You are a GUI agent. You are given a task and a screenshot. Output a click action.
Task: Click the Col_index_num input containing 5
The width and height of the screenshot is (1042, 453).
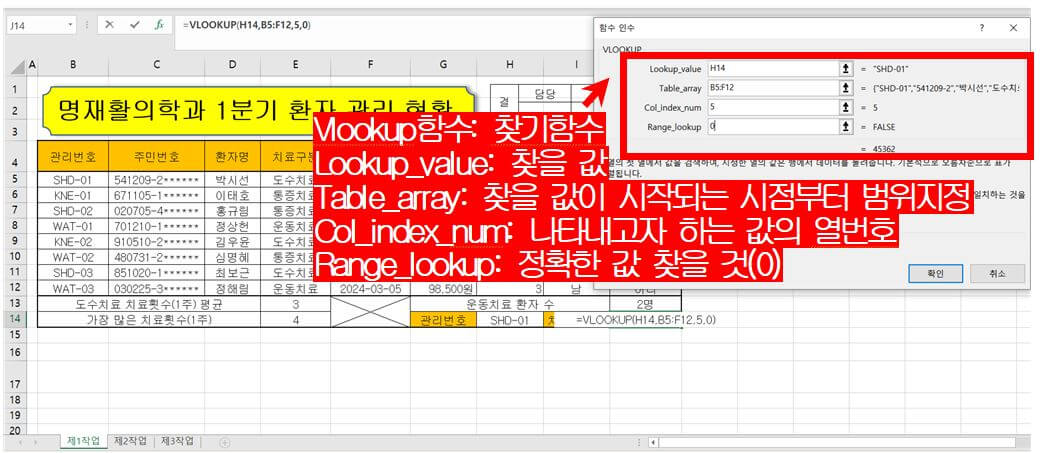tap(773, 107)
